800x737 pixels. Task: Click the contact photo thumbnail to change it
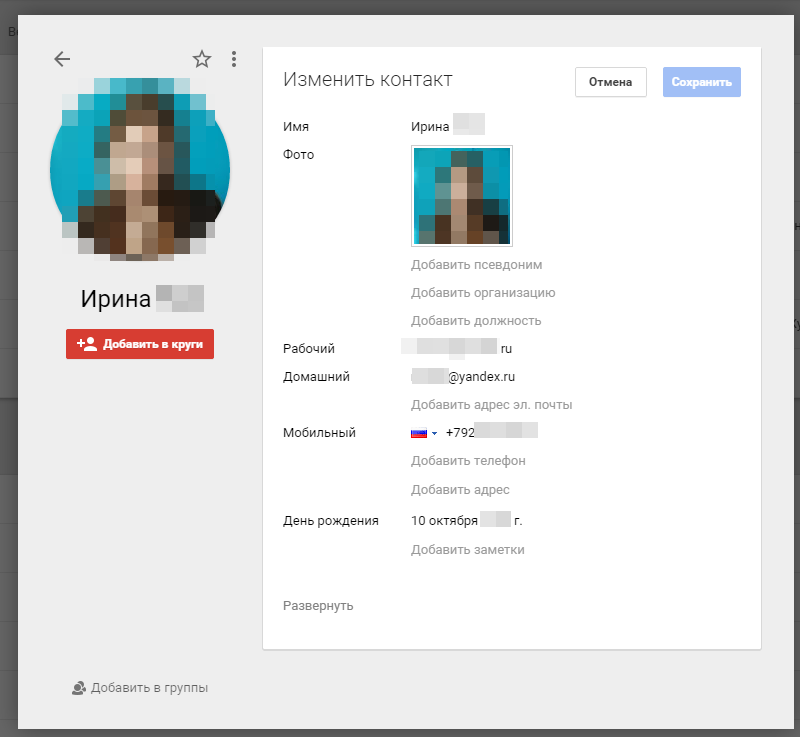pos(461,196)
